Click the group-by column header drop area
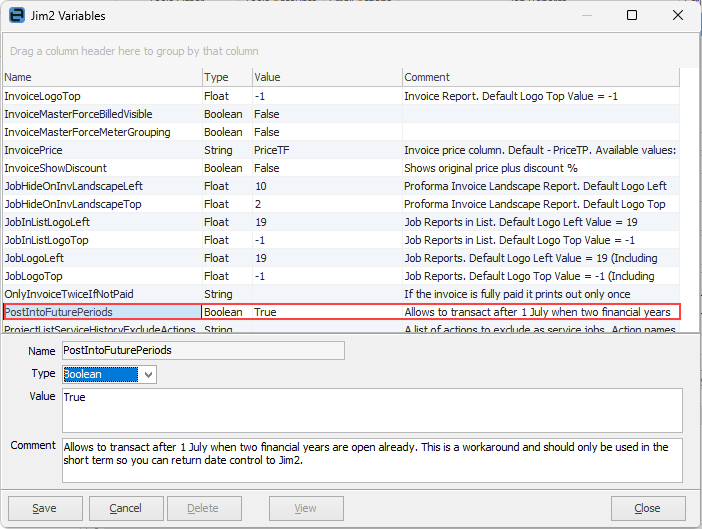Viewport: 702px width, 529px height. coord(350,51)
